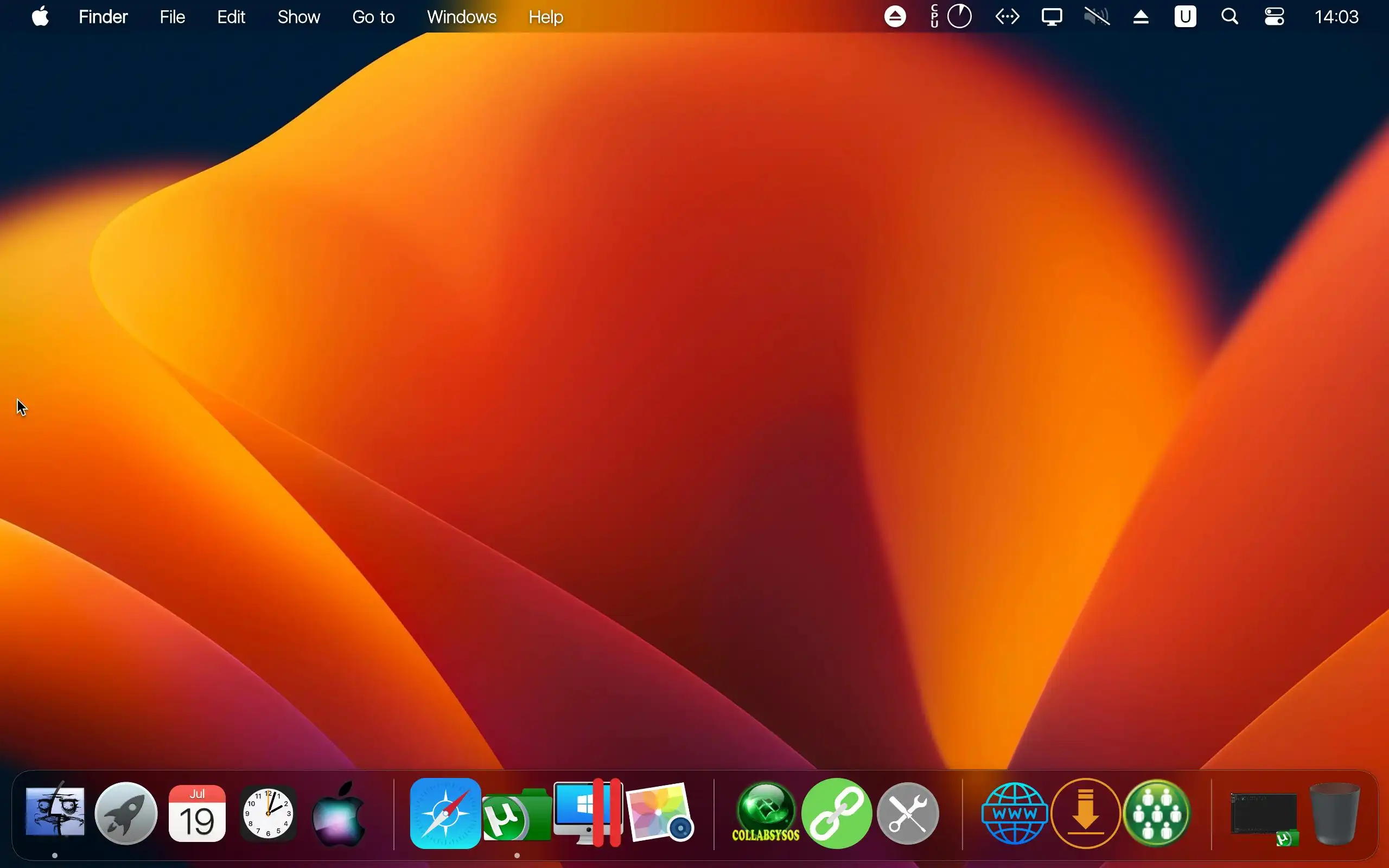Open the COLLABSYSOS dock icon
This screenshot has width=1389, height=868.
pyautogui.click(x=766, y=813)
